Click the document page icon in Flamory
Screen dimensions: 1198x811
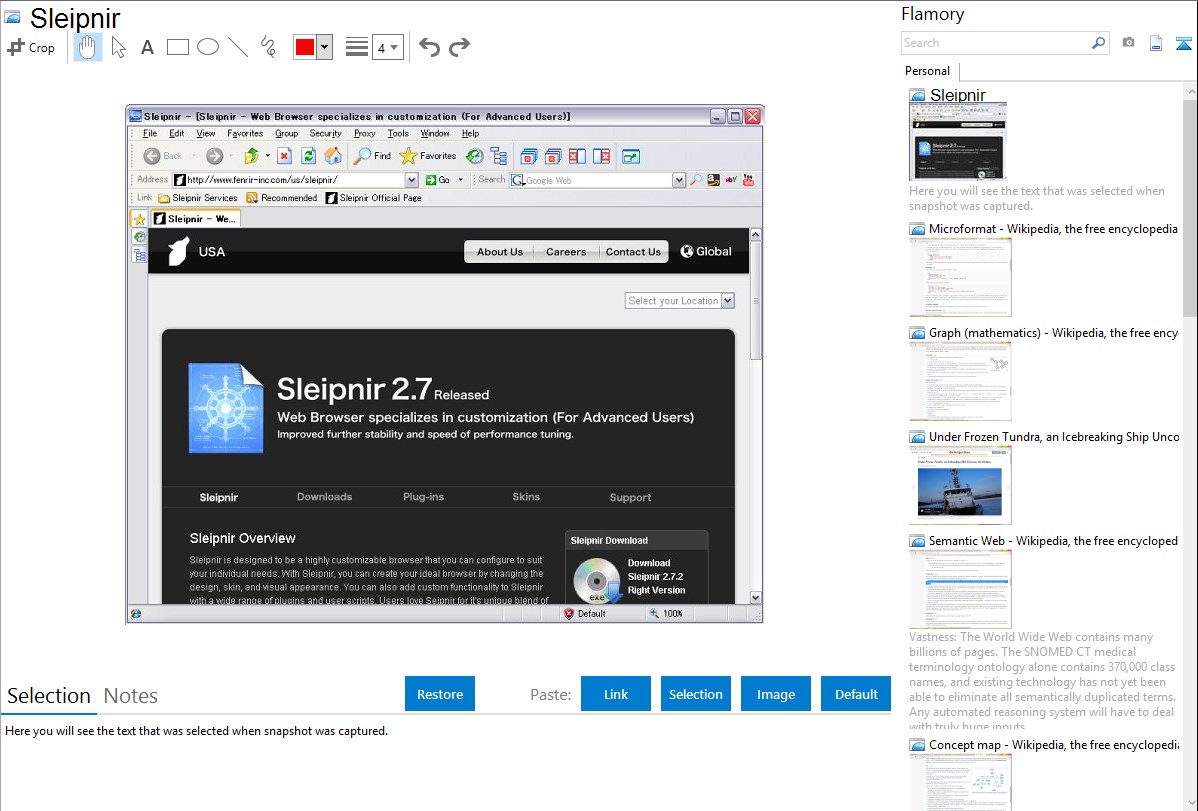pyautogui.click(x=1156, y=43)
